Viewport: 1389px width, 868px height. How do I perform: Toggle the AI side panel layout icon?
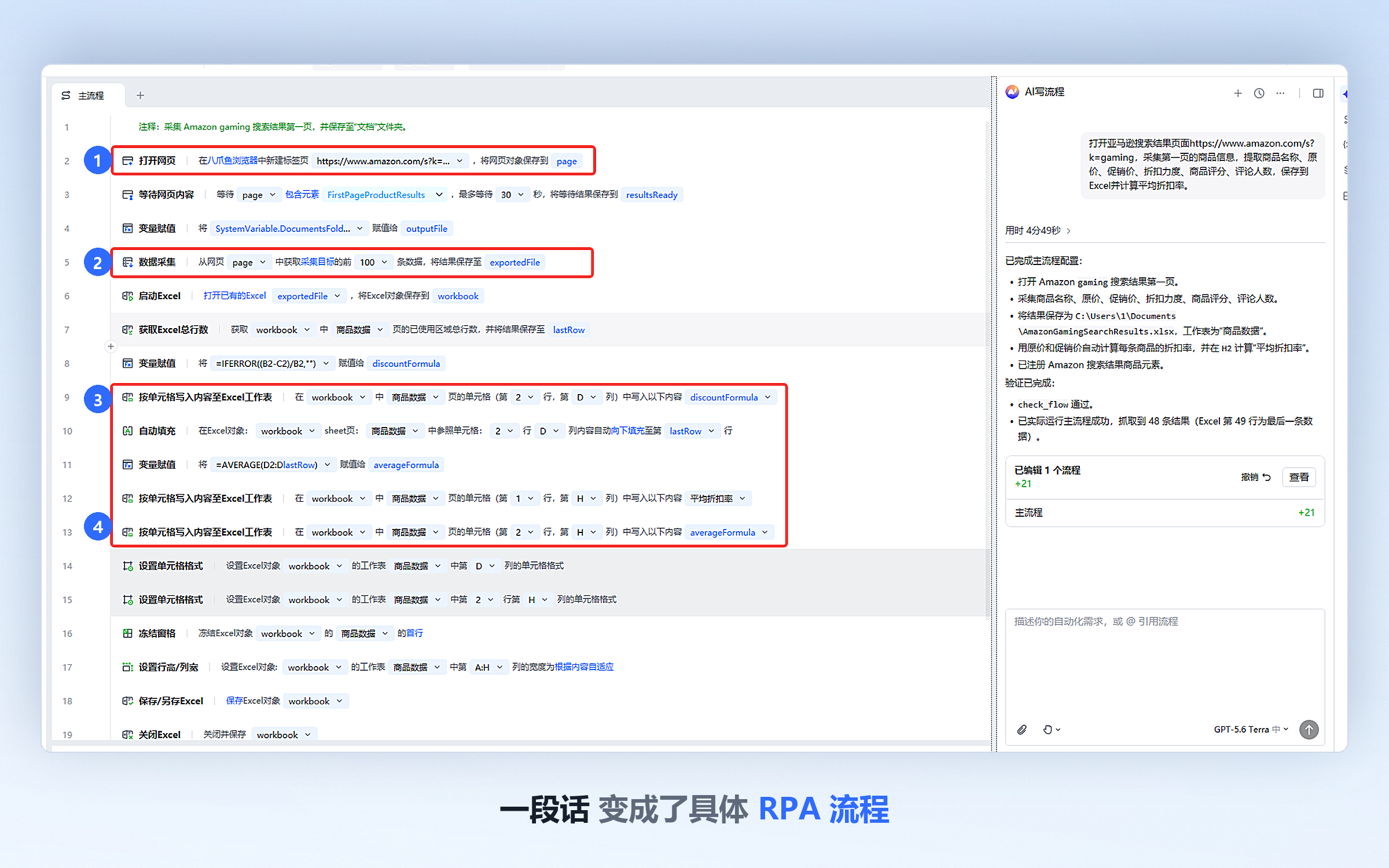pos(1318,93)
